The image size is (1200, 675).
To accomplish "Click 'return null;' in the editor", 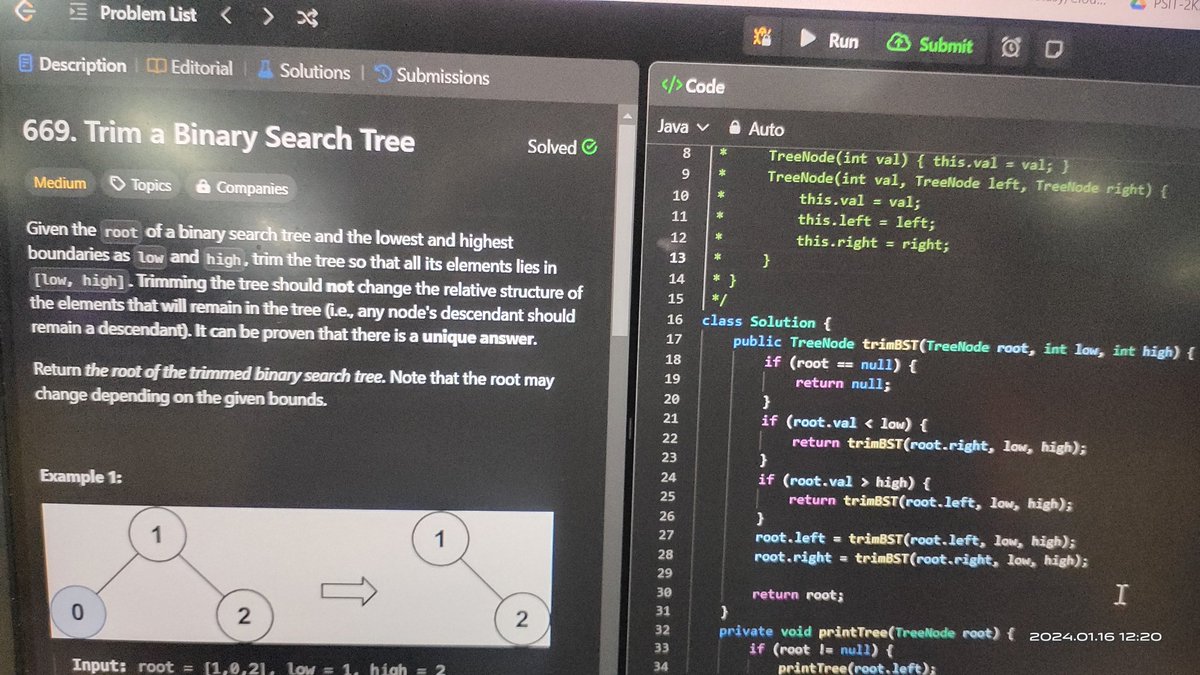I will coord(841,383).
